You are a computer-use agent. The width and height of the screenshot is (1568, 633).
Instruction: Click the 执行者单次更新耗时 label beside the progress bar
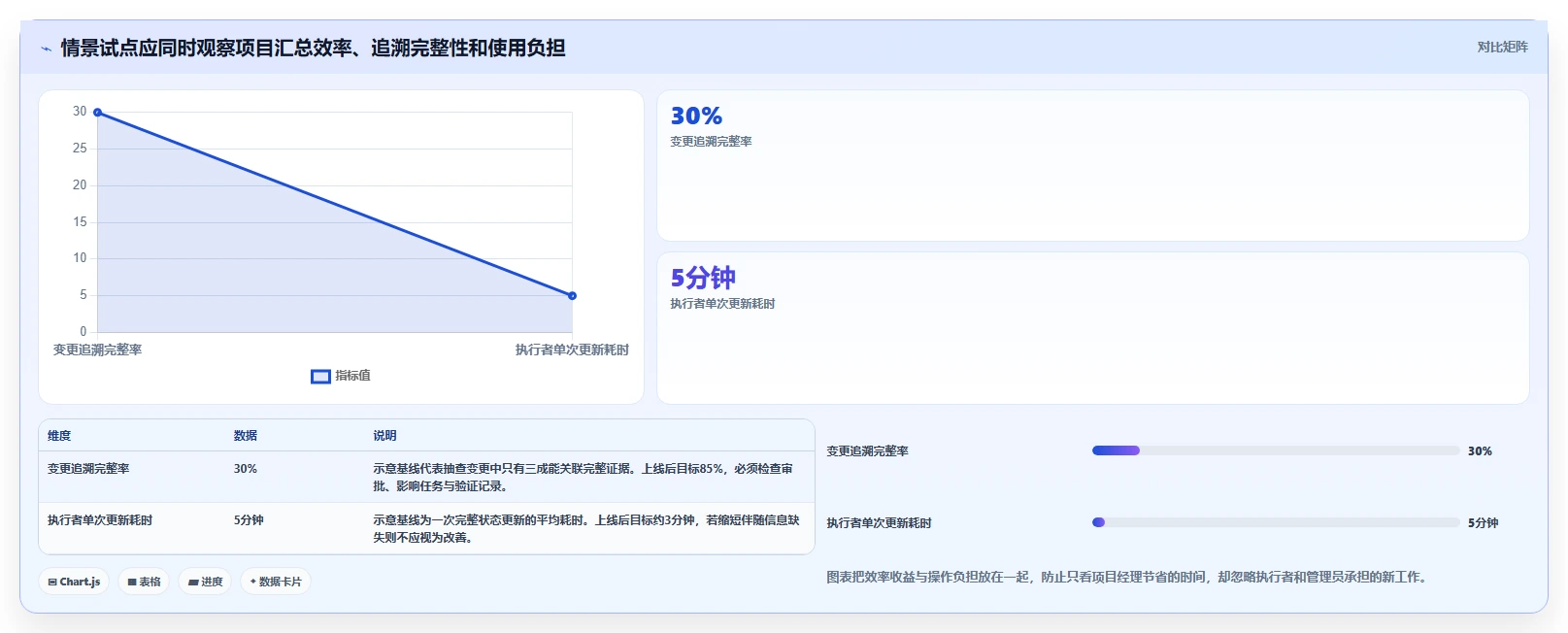point(879,523)
